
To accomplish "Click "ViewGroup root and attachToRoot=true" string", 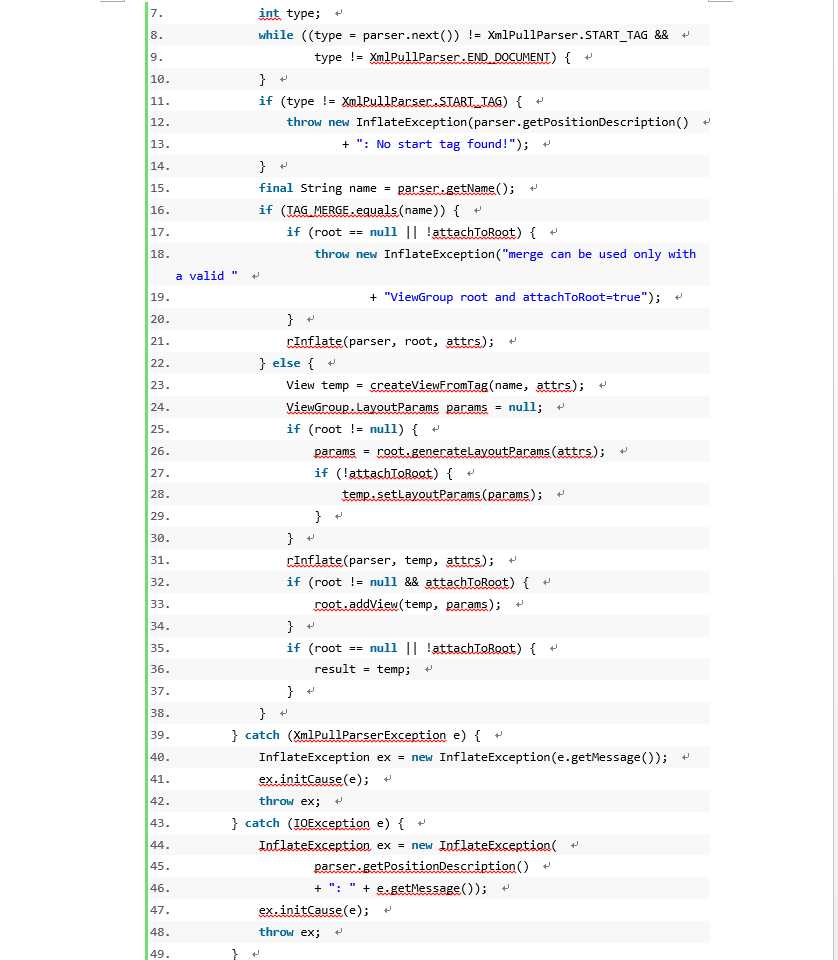I will tap(515, 297).
